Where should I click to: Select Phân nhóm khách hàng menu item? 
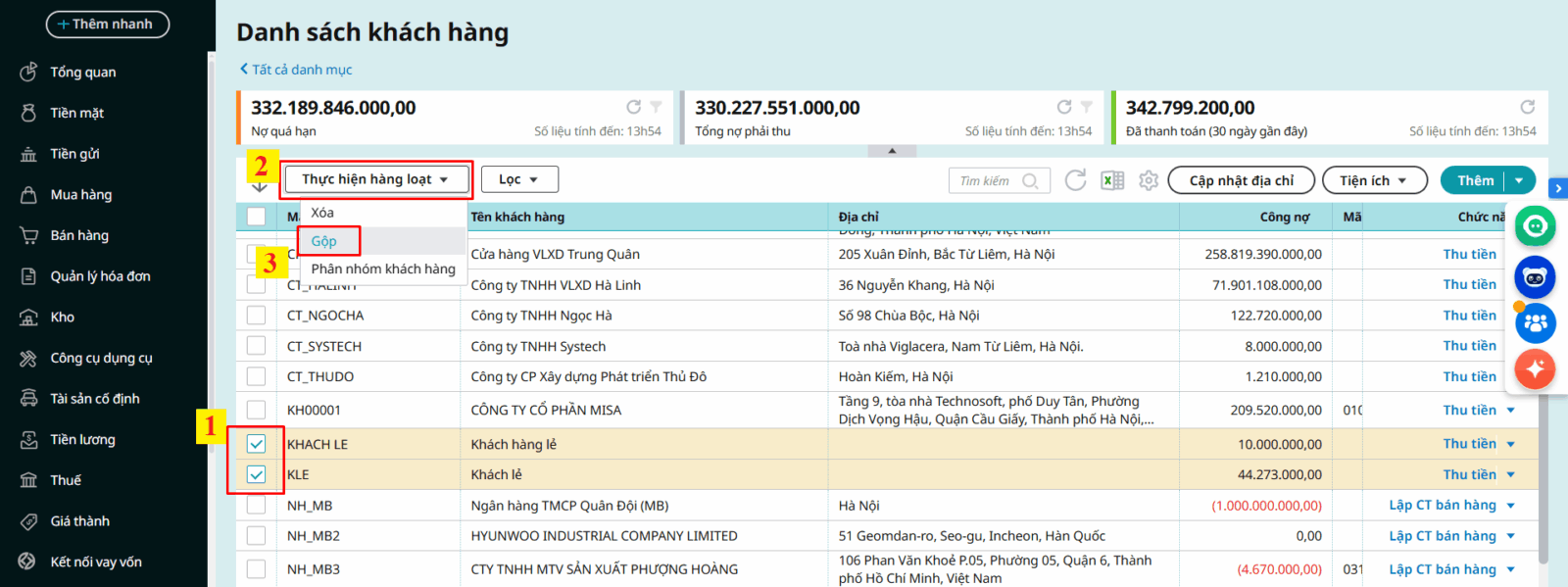[383, 269]
